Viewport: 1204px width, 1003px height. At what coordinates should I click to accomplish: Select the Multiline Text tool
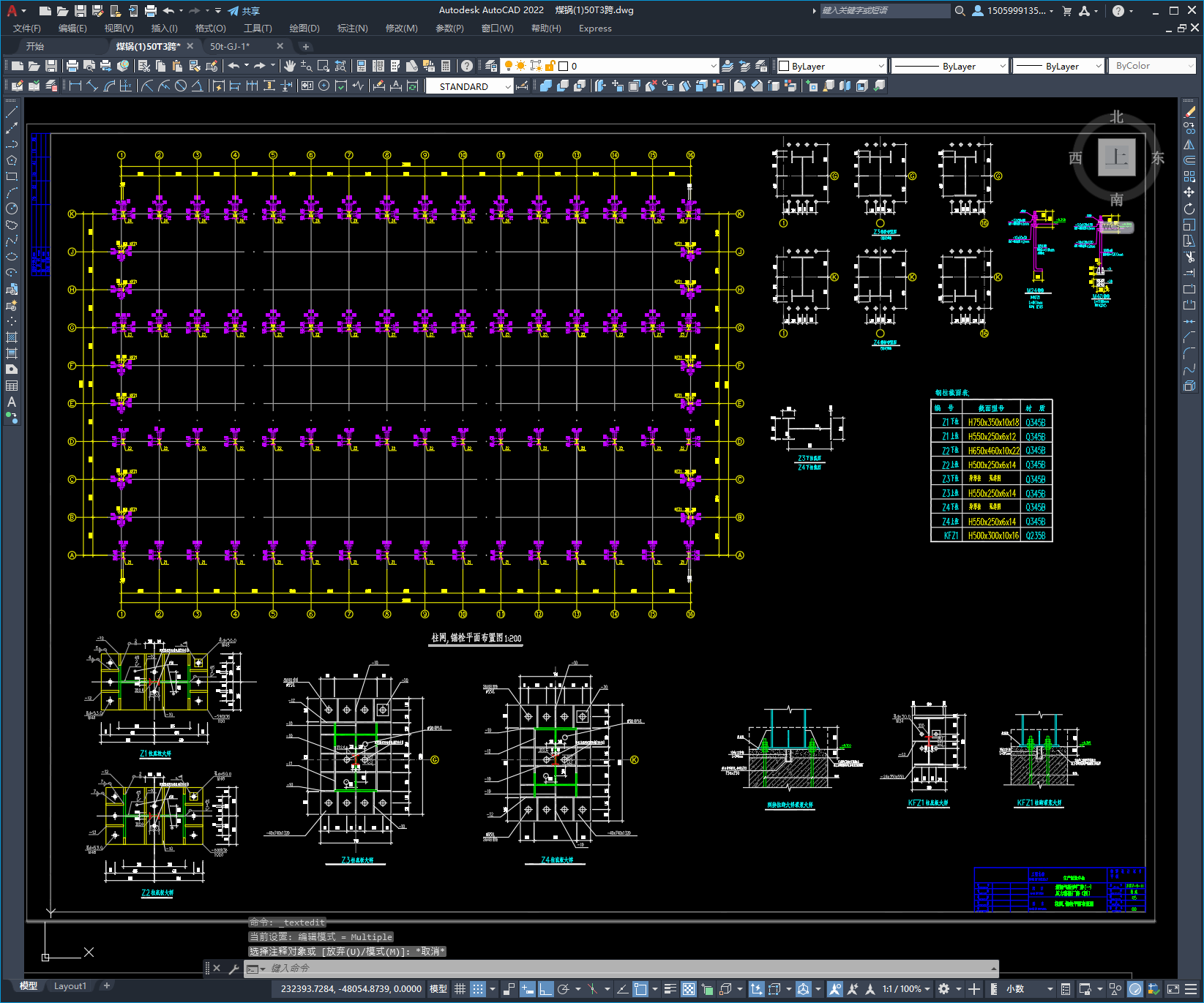click(x=12, y=402)
